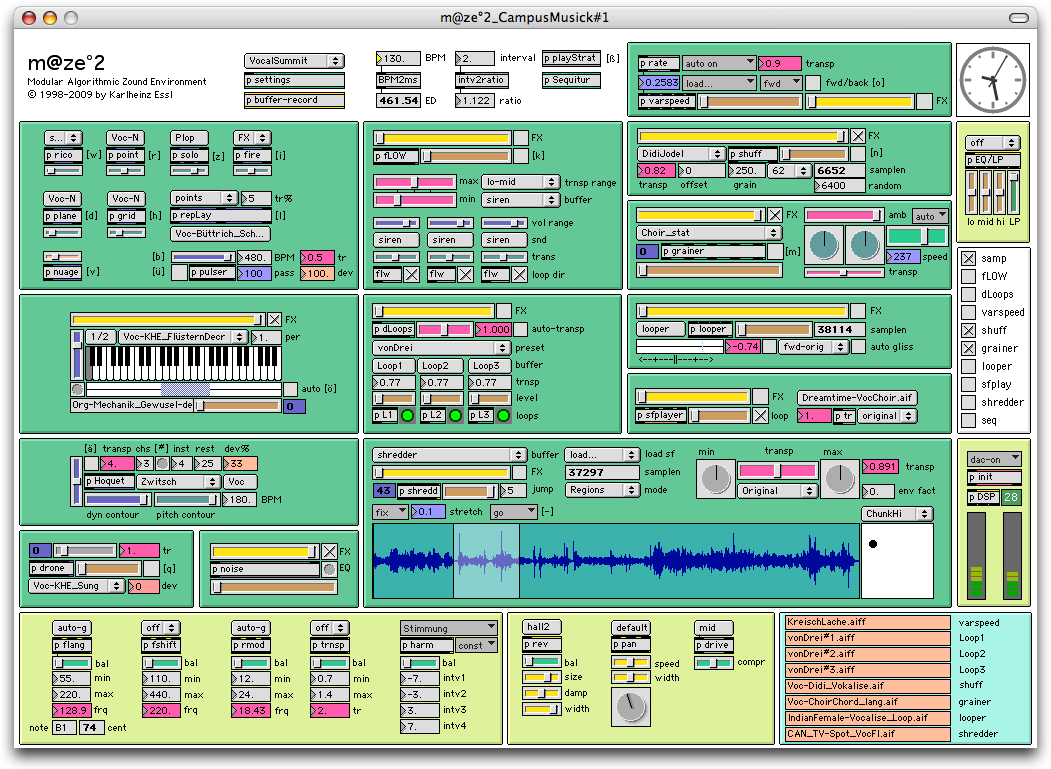This screenshot has height=769, width=1051.
Task: Click the Plop button
Action: 189,137
